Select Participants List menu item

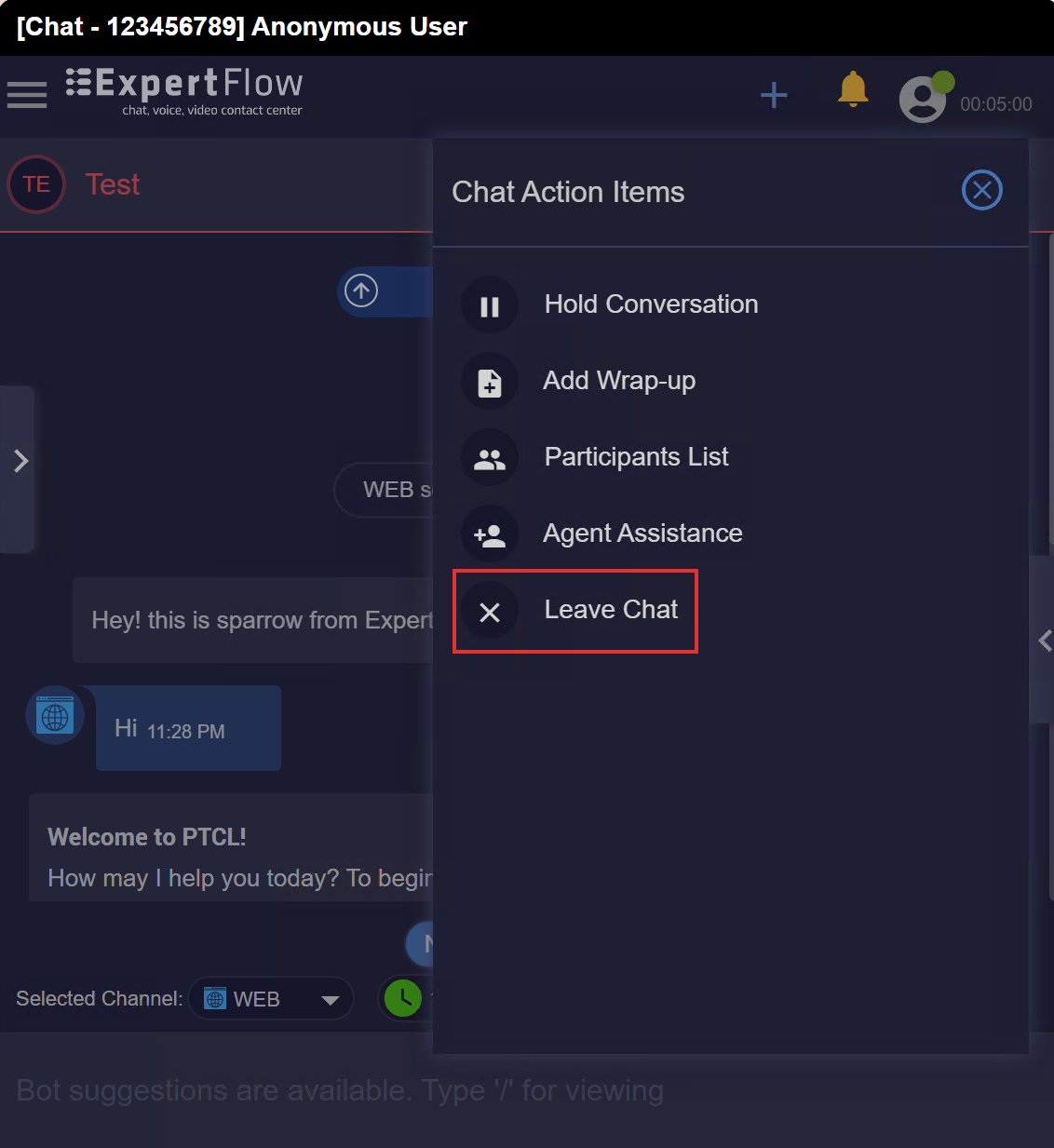[636, 457]
